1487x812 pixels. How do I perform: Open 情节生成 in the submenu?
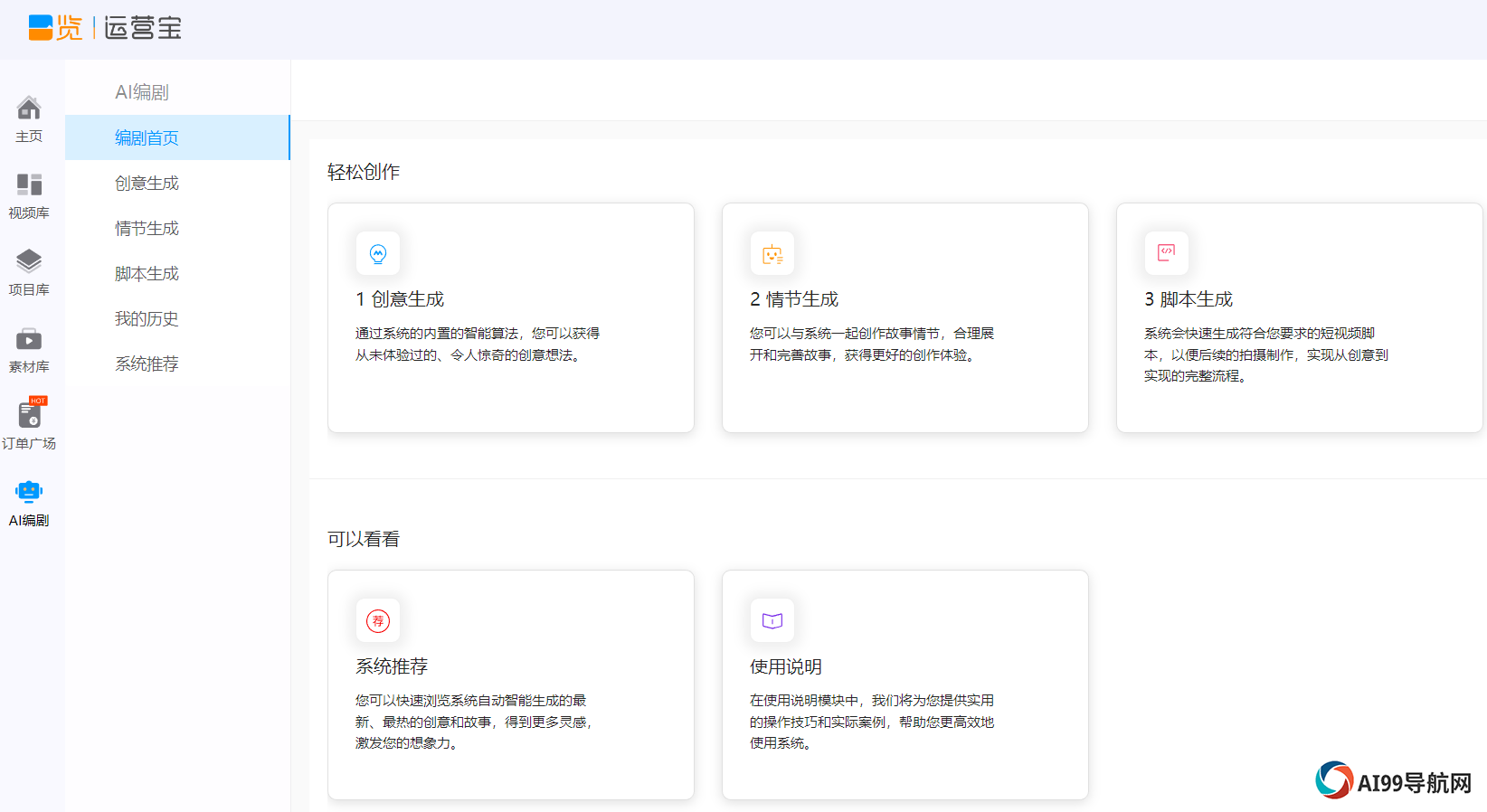177,228
